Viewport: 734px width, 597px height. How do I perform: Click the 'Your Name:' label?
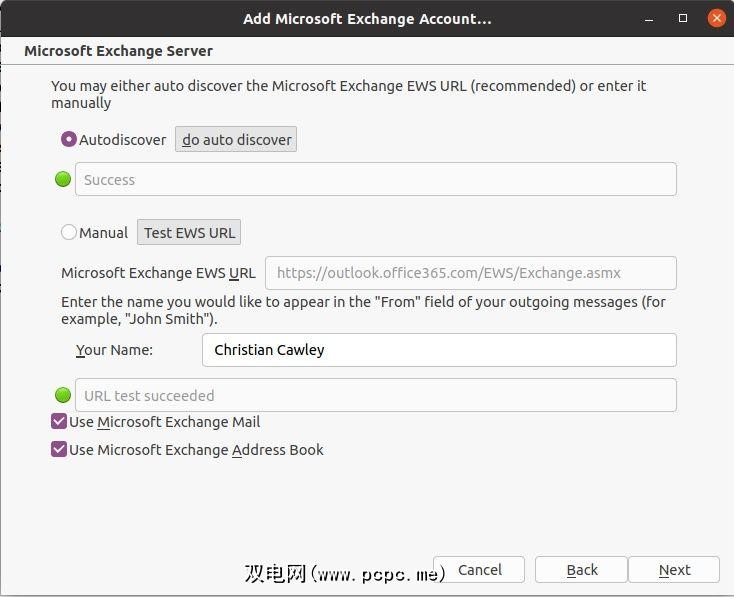pyautogui.click(x=114, y=350)
